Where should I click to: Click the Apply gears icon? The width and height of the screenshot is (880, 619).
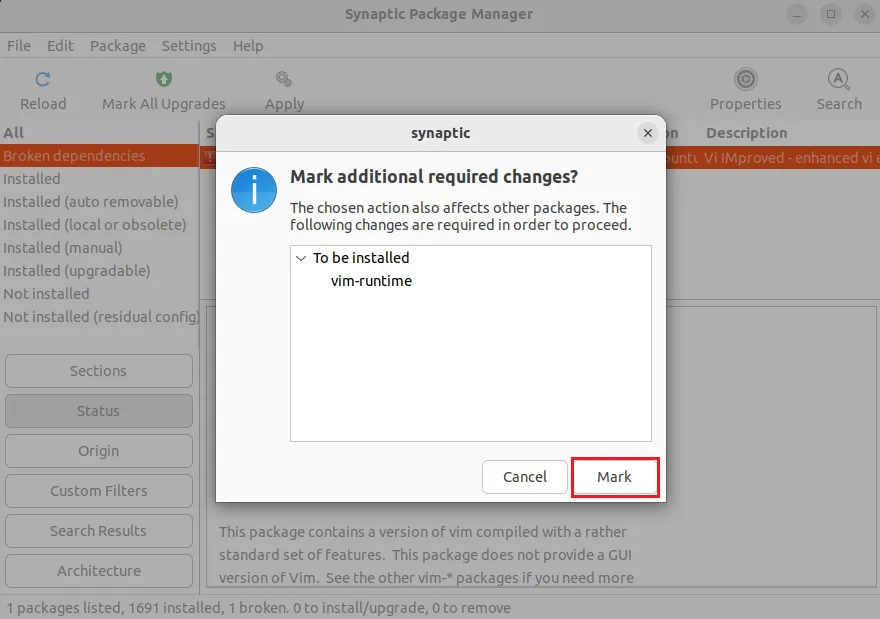click(x=284, y=79)
